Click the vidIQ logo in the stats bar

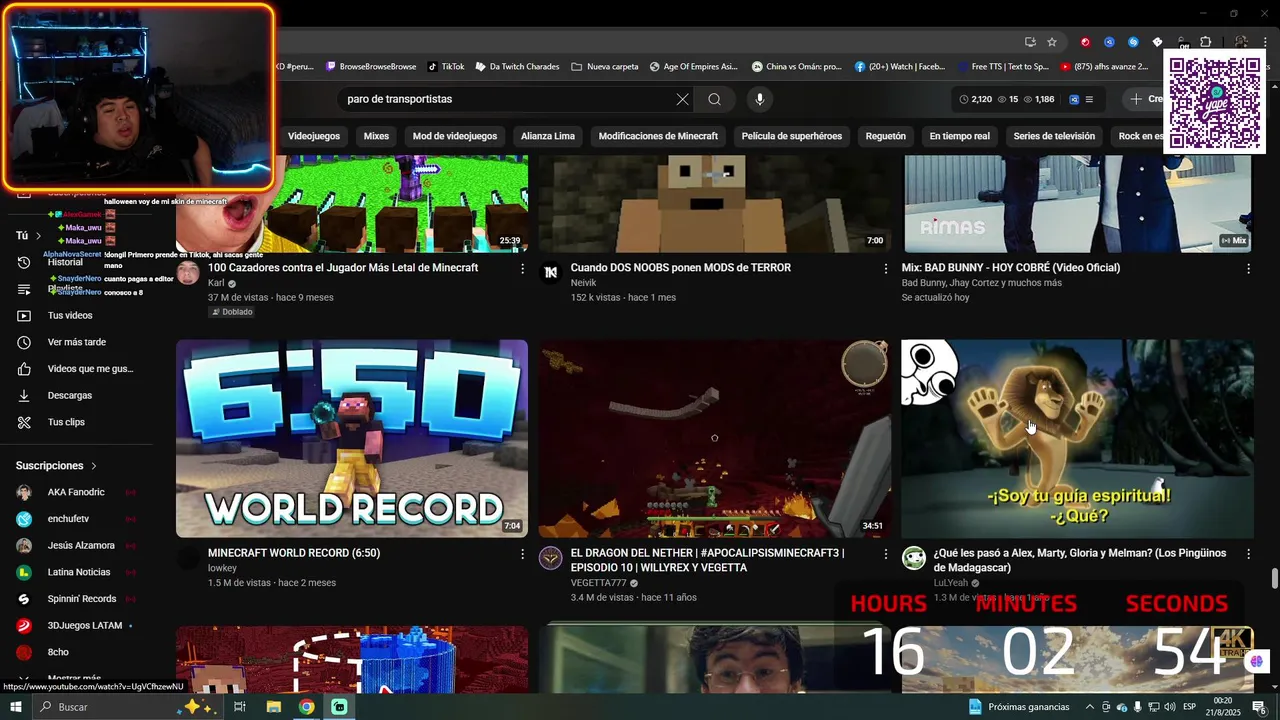point(1074,99)
